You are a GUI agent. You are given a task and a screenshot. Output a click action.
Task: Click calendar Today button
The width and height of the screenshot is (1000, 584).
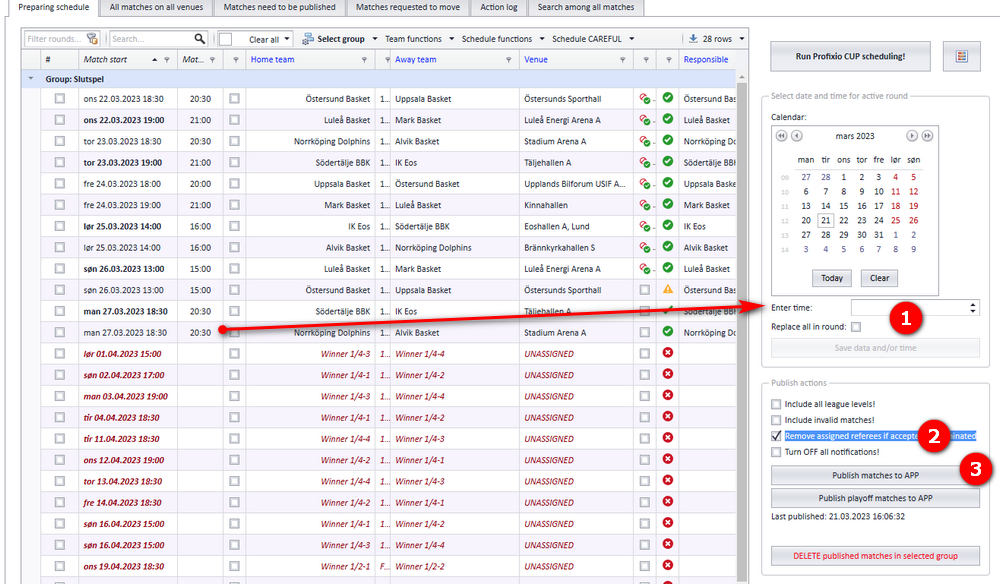[832, 278]
